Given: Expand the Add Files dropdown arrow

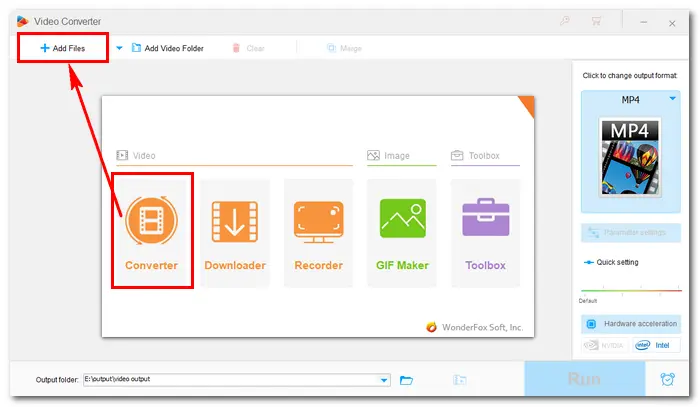Looking at the screenshot, I should pos(119,48).
